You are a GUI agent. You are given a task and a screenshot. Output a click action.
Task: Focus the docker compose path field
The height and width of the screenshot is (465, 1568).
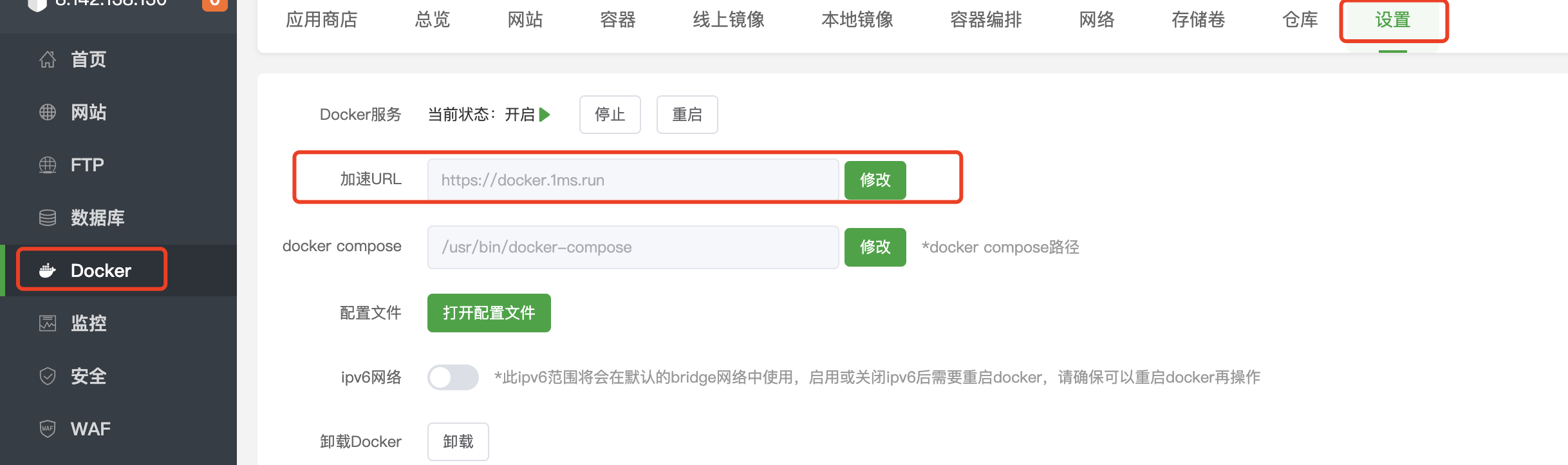(x=633, y=247)
